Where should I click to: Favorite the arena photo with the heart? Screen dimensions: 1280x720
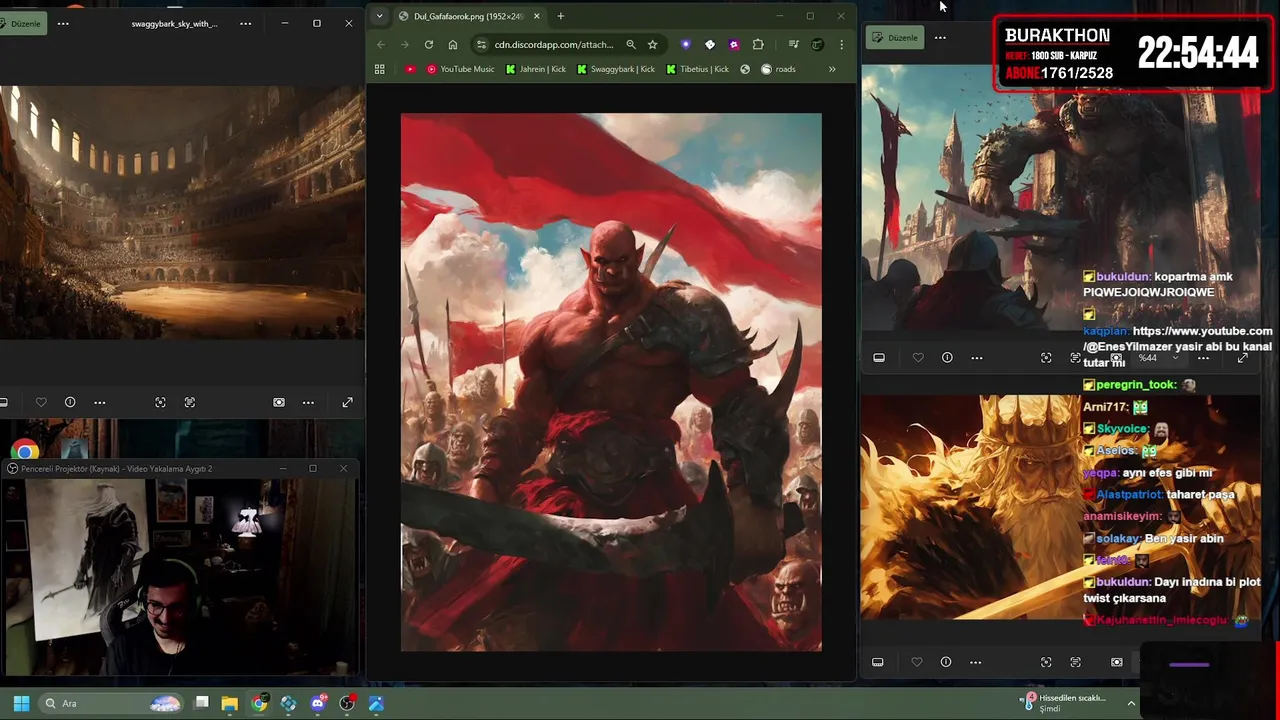[41, 402]
